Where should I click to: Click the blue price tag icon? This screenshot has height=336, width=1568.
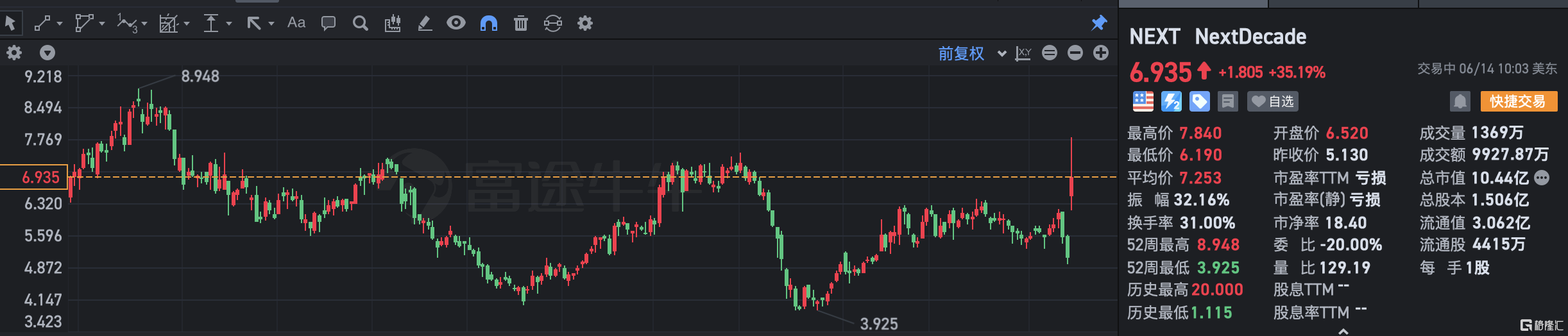(x=1199, y=101)
